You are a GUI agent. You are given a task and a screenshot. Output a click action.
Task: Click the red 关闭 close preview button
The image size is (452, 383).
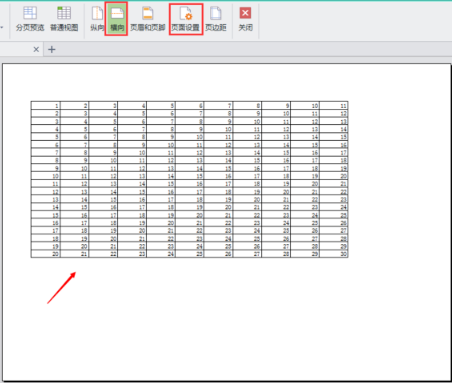pyautogui.click(x=245, y=19)
